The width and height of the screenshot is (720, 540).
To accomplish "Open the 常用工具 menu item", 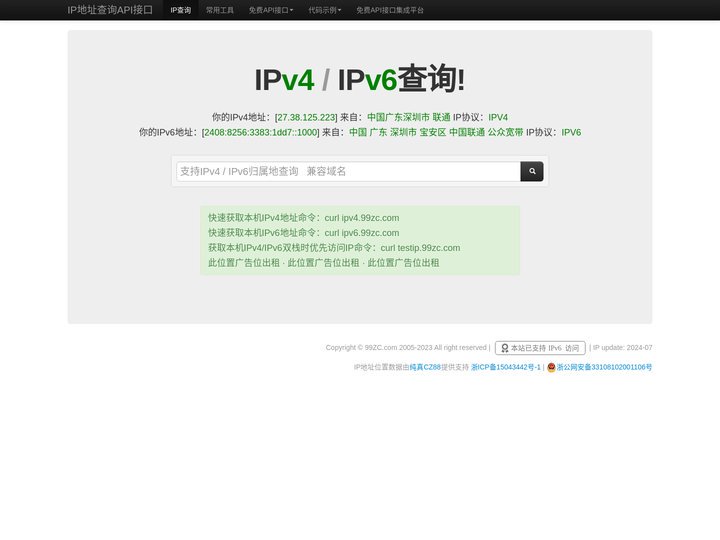I will point(219,10).
